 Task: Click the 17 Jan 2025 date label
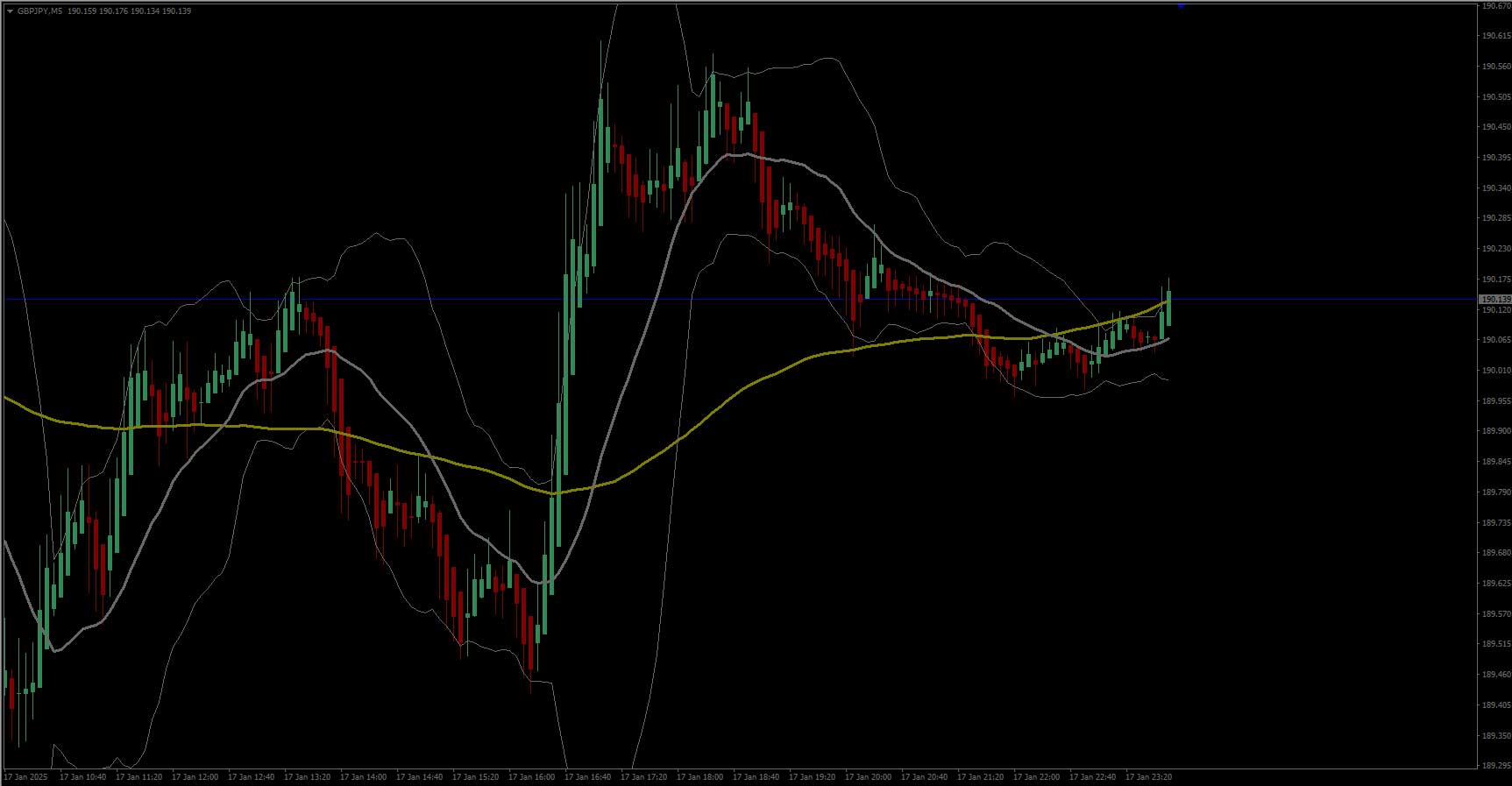point(25,777)
